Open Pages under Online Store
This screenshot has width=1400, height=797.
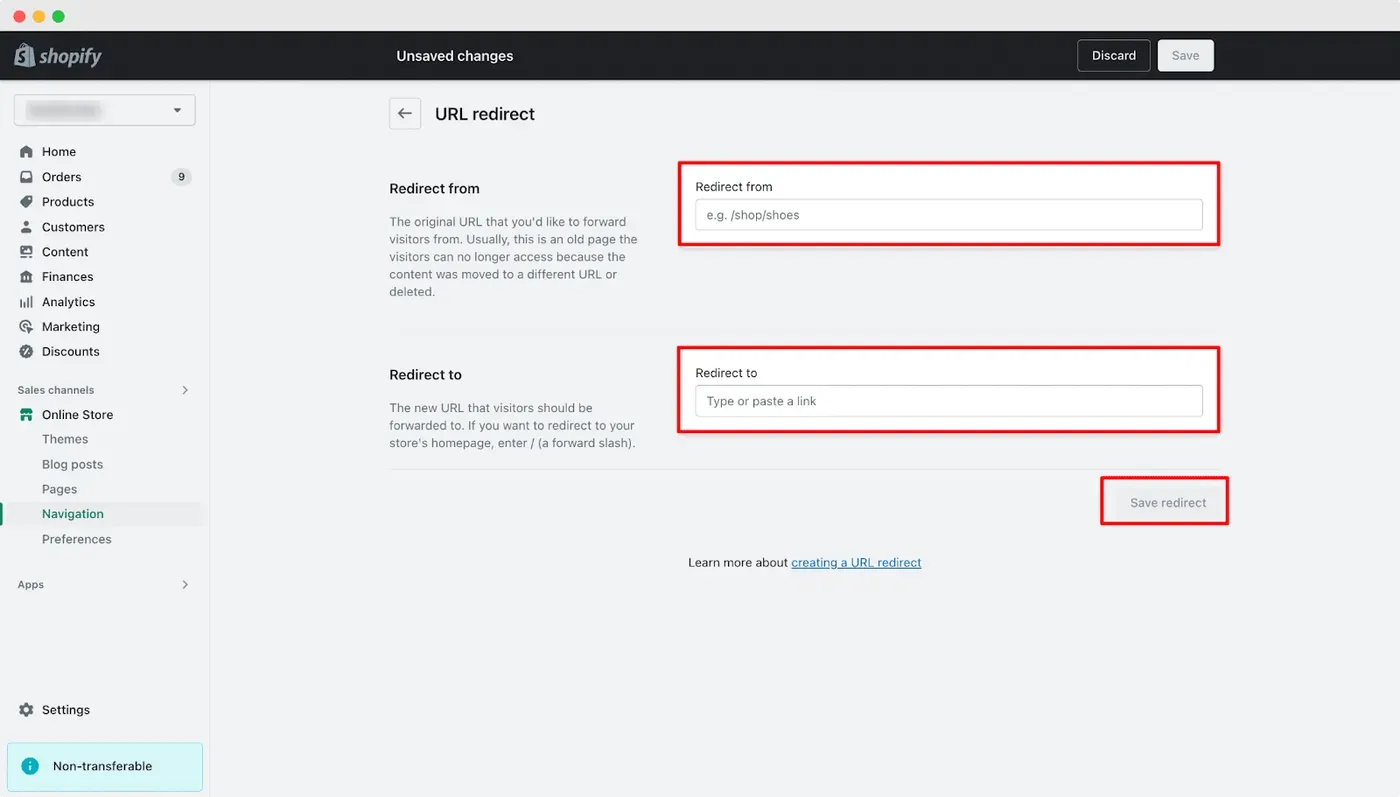coord(59,489)
